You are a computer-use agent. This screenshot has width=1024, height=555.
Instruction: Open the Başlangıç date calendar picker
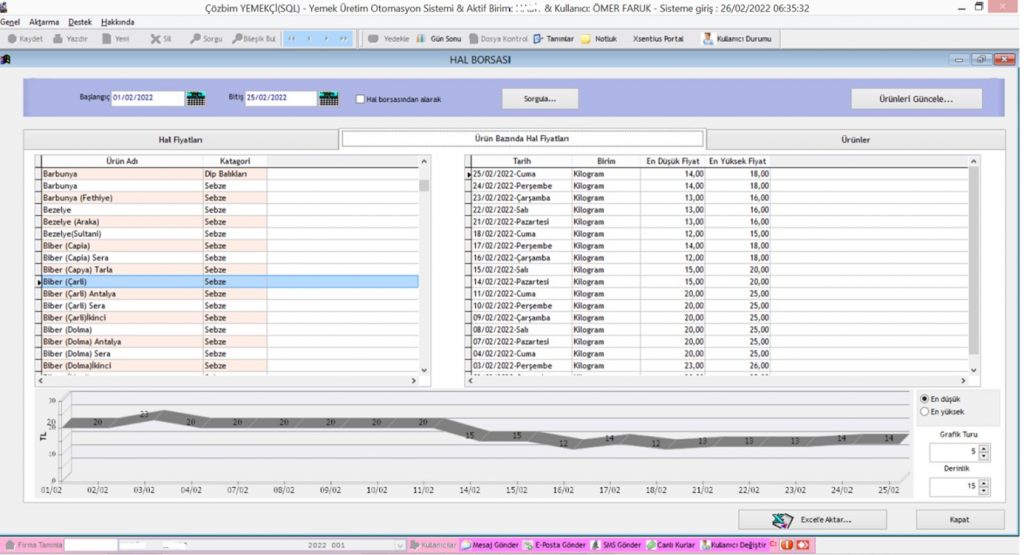195,98
